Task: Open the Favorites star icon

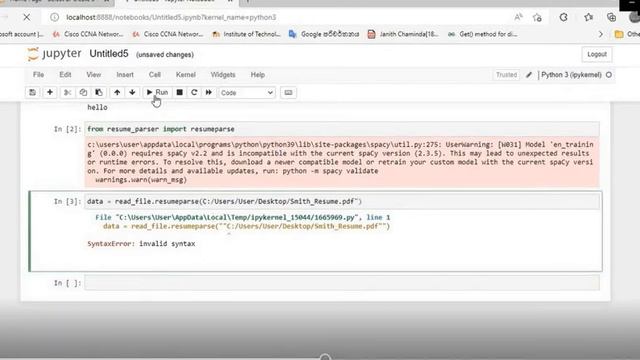Action: coord(588,17)
